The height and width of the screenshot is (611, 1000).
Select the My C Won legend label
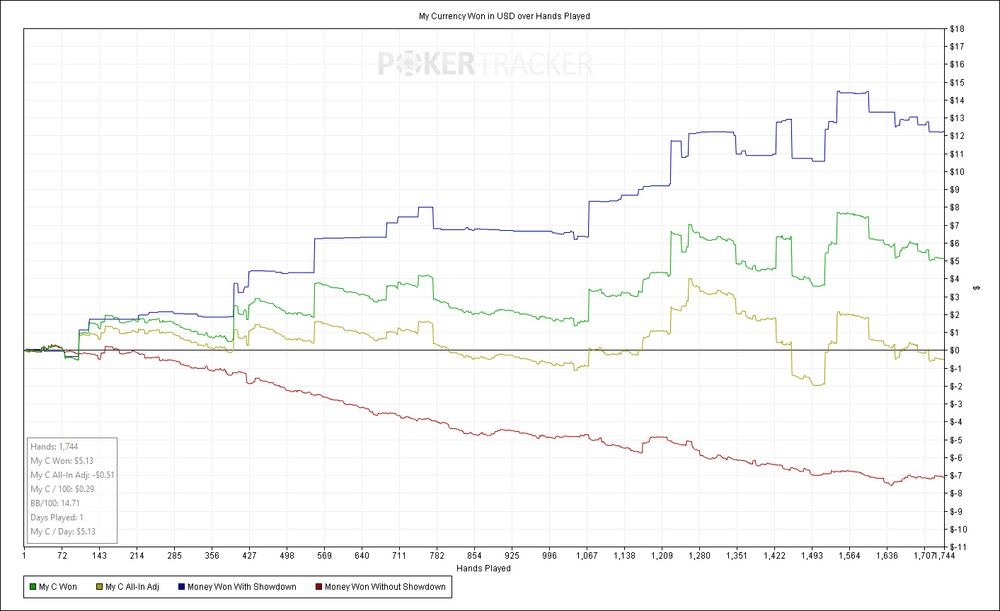62,587
